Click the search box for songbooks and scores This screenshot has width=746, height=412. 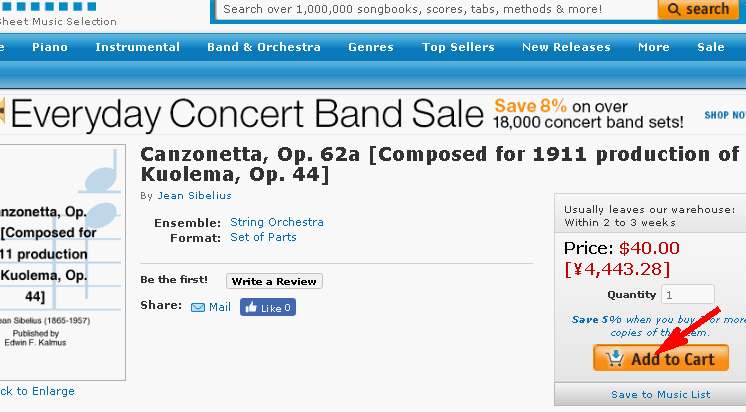coord(435,9)
